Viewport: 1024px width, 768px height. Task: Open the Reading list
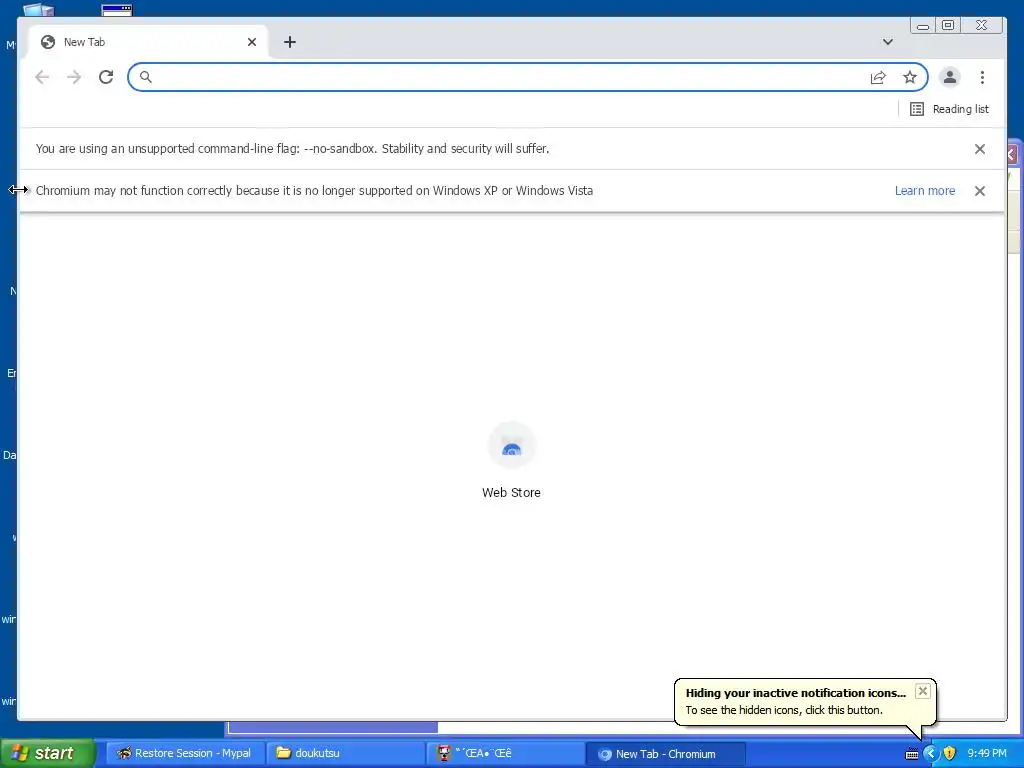950,109
